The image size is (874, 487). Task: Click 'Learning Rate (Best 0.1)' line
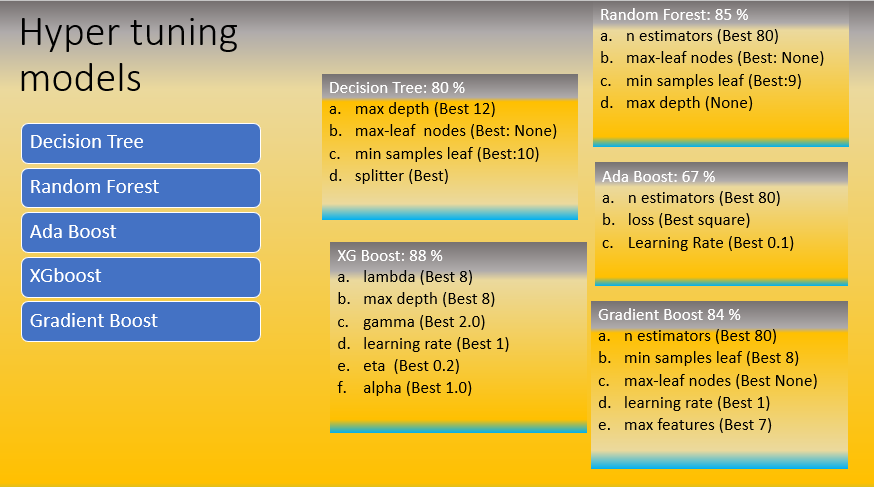pyautogui.click(x=711, y=243)
